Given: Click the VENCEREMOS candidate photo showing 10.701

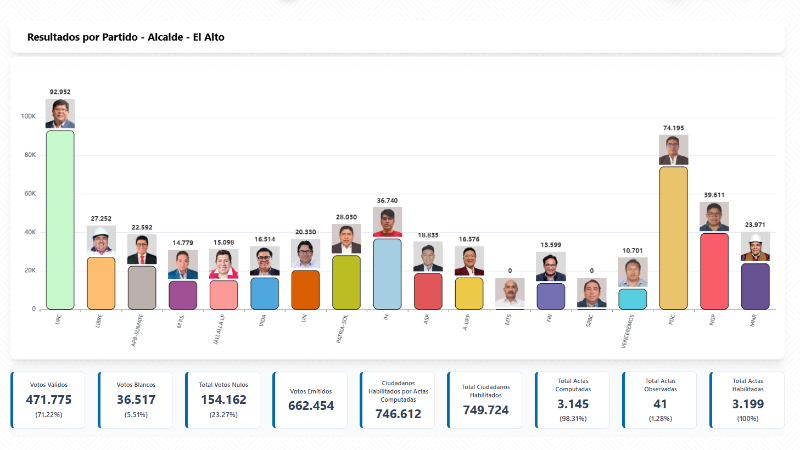Looking at the screenshot, I should point(632,273).
